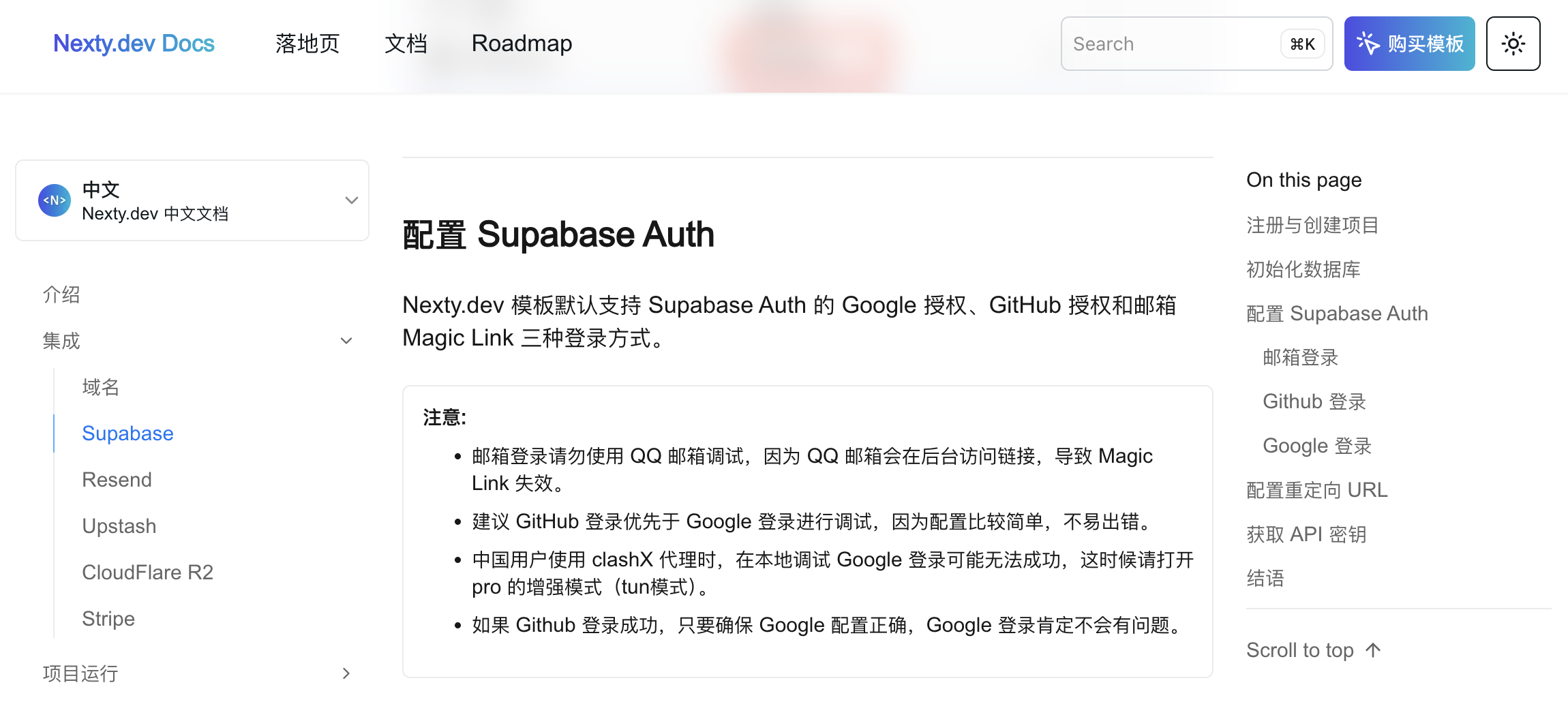Expand the 项目运行 section chevron
1568x717 pixels.
[x=346, y=673]
